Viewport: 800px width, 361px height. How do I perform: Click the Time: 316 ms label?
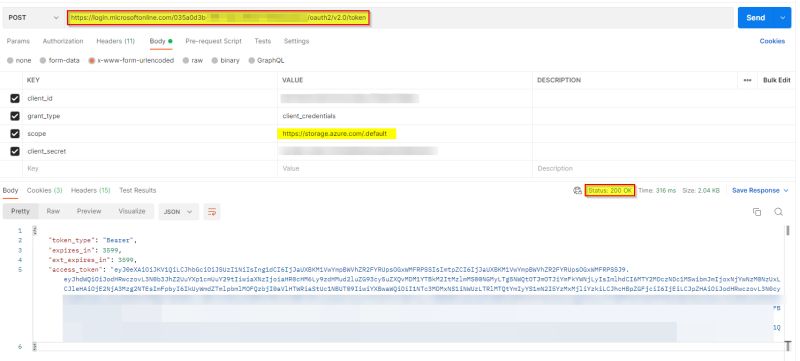657,191
